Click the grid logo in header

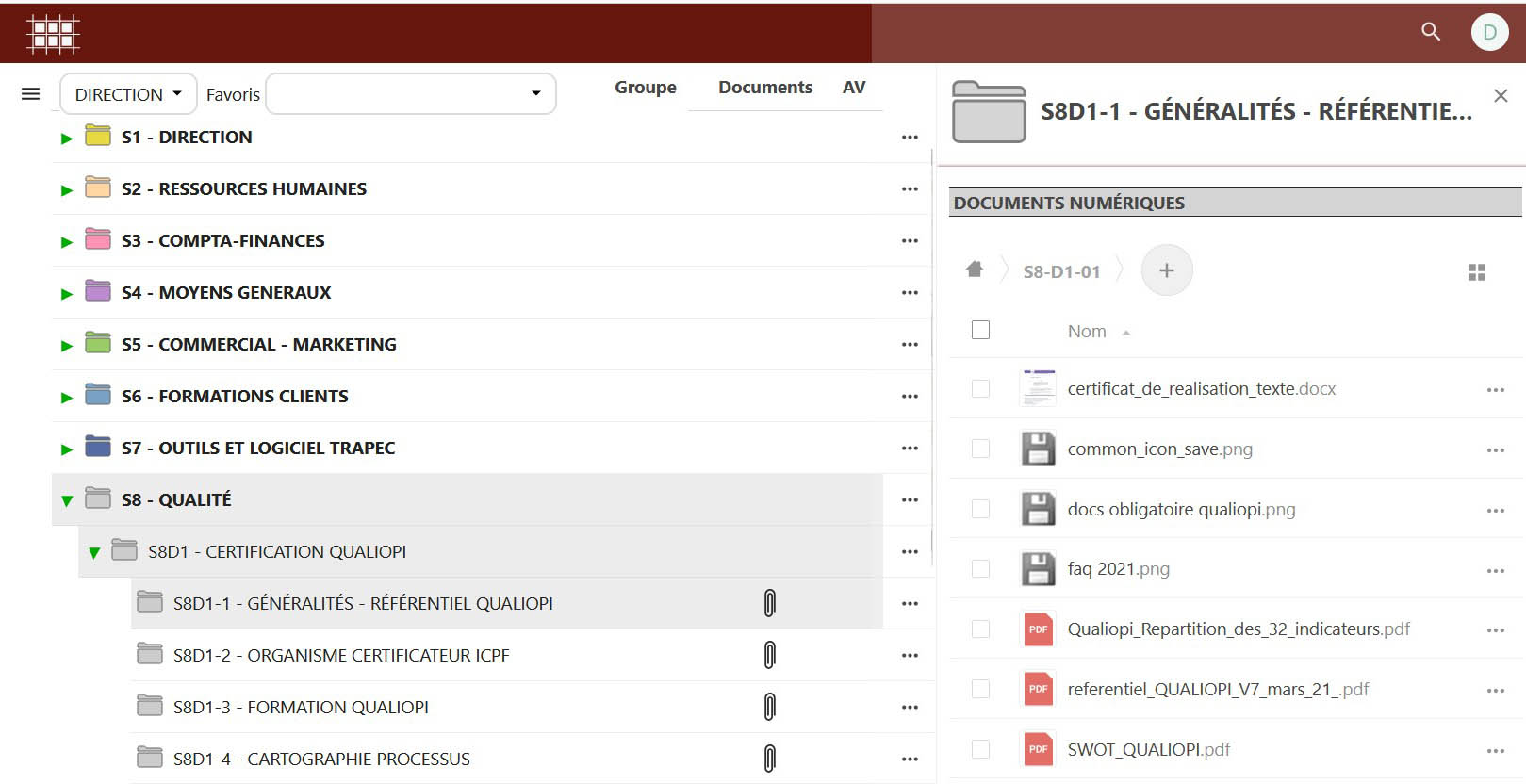click(53, 34)
